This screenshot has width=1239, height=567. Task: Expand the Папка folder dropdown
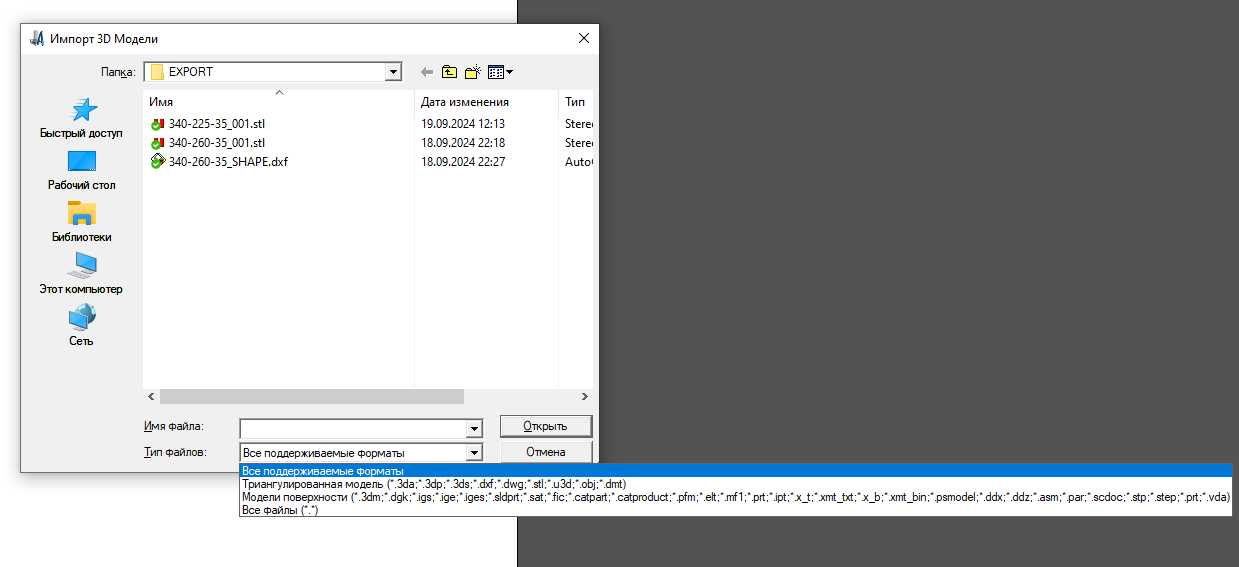tap(394, 72)
